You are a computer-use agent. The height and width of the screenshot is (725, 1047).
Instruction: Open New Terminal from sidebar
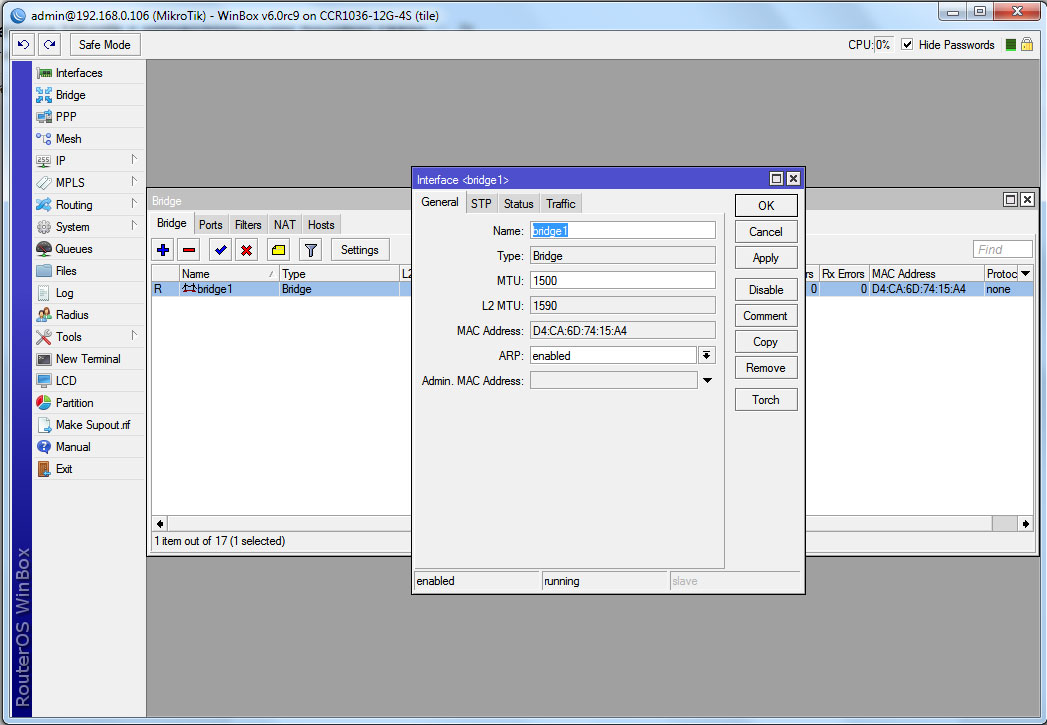click(88, 359)
